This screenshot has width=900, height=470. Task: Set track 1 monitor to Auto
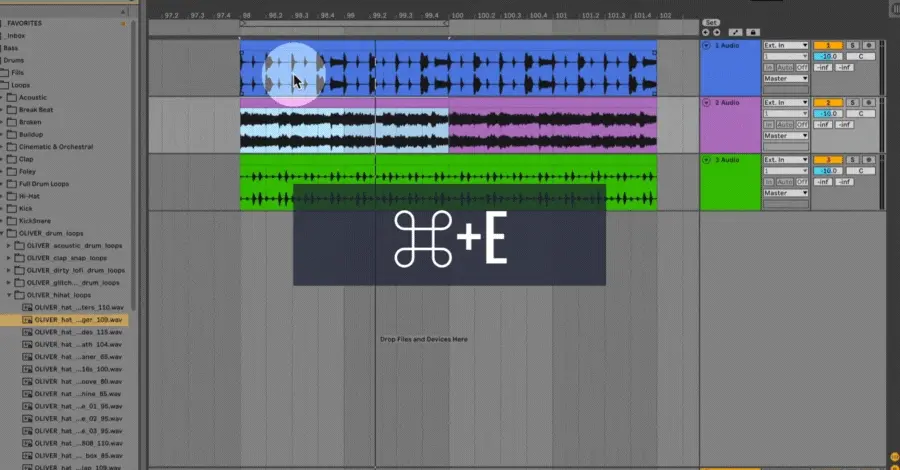click(x=785, y=68)
